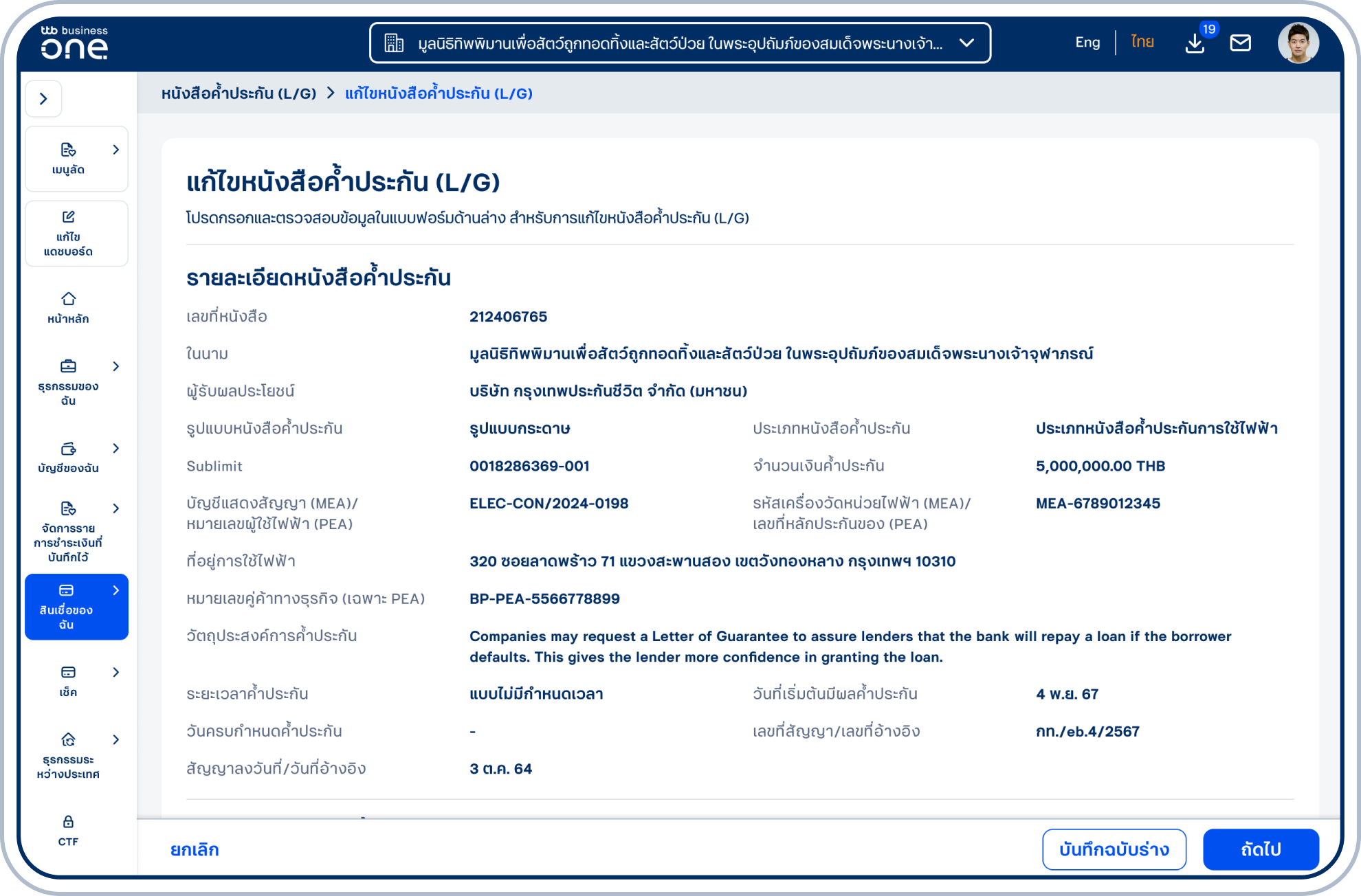Open ธุรกรรมระหว่างประเทศ icon
Viewport: 1361px width, 896px height.
click(x=68, y=739)
